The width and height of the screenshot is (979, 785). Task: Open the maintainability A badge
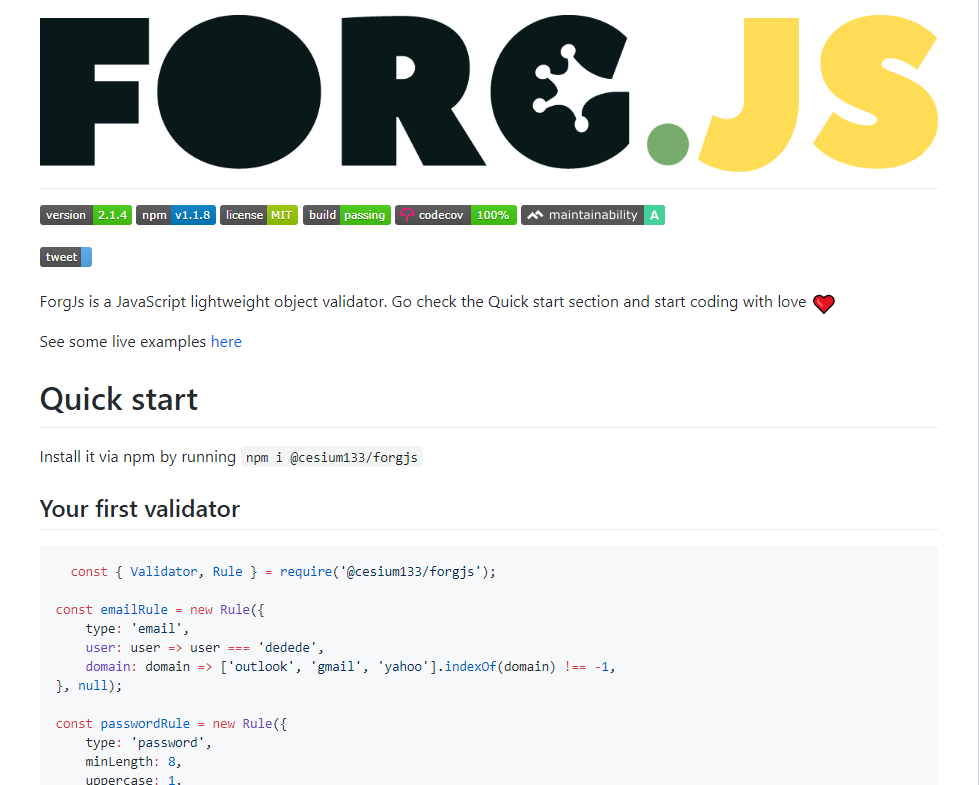[x=593, y=215]
